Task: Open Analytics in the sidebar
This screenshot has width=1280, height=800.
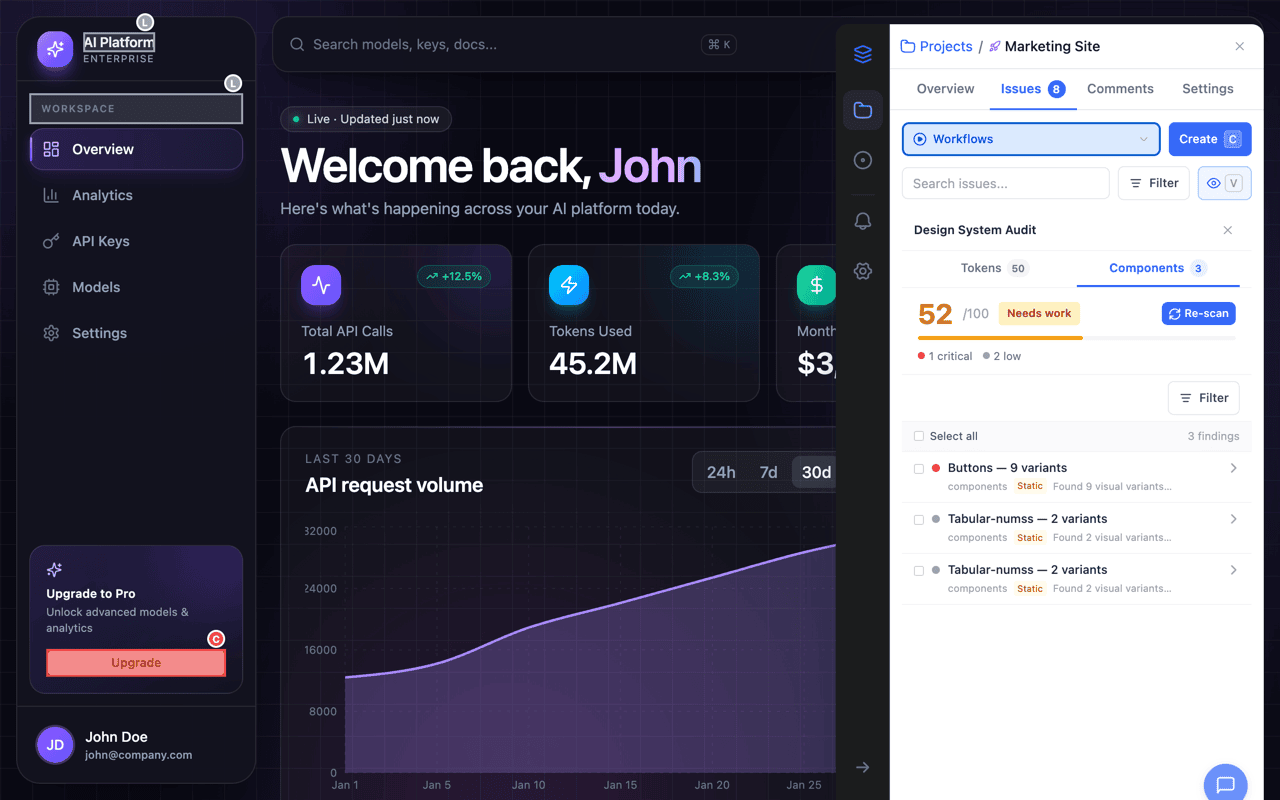Action: (x=136, y=195)
